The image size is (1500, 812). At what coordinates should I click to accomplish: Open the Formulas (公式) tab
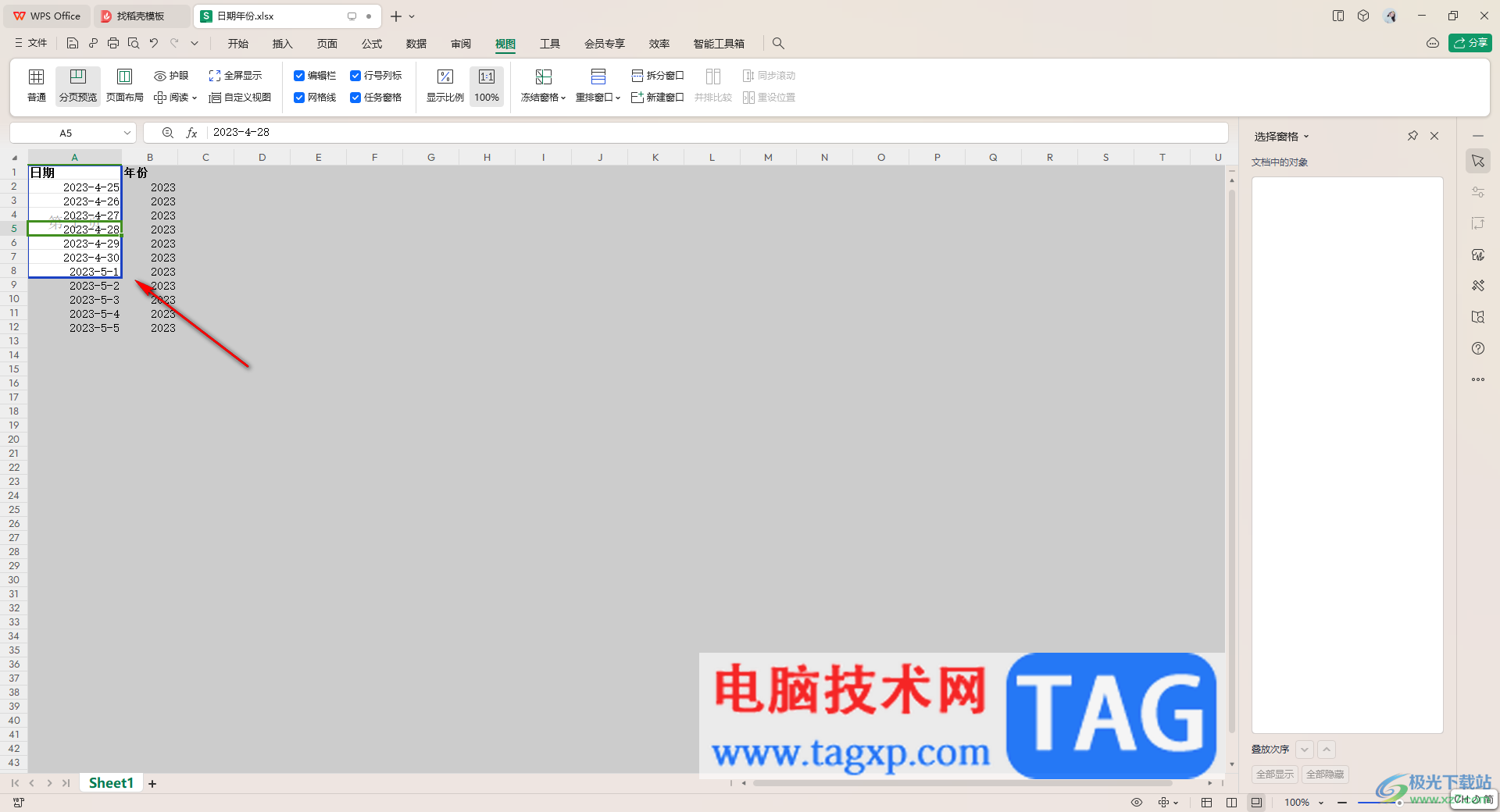click(x=372, y=44)
